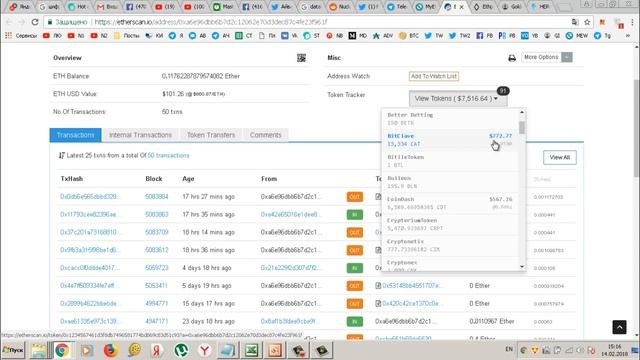Click the page vertical scrollbar
This screenshot has width=640, height=360.
click(x=636, y=127)
